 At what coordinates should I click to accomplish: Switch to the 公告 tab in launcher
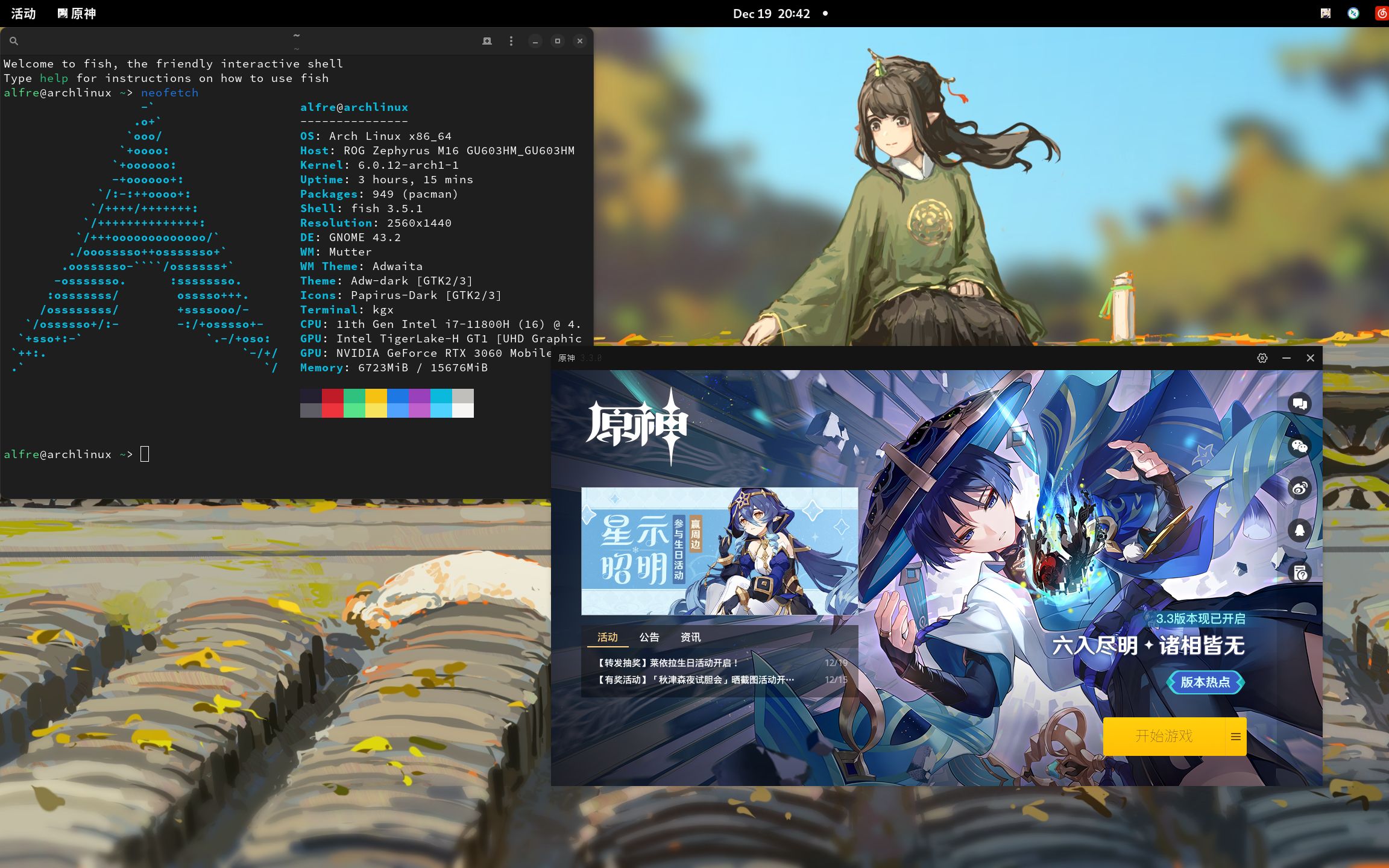coord(649,637)
